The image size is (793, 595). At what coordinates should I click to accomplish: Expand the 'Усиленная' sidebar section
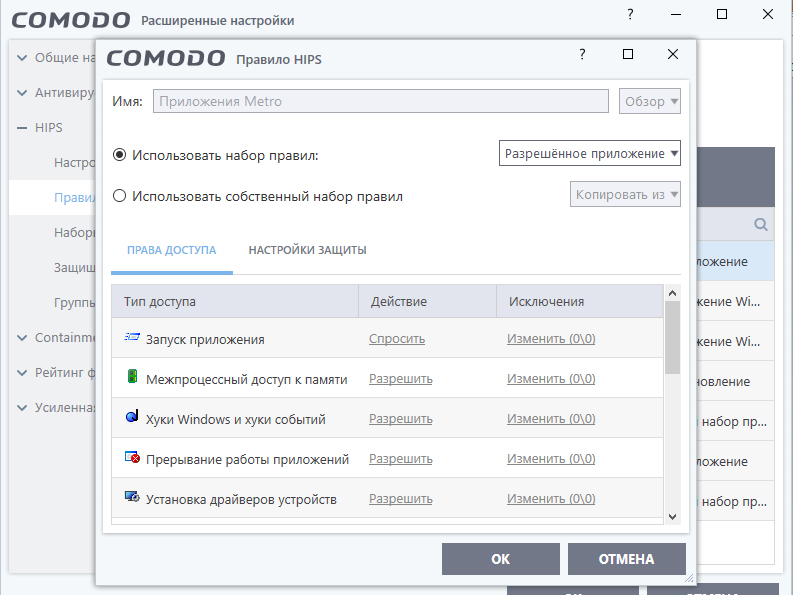click(22, 408)
